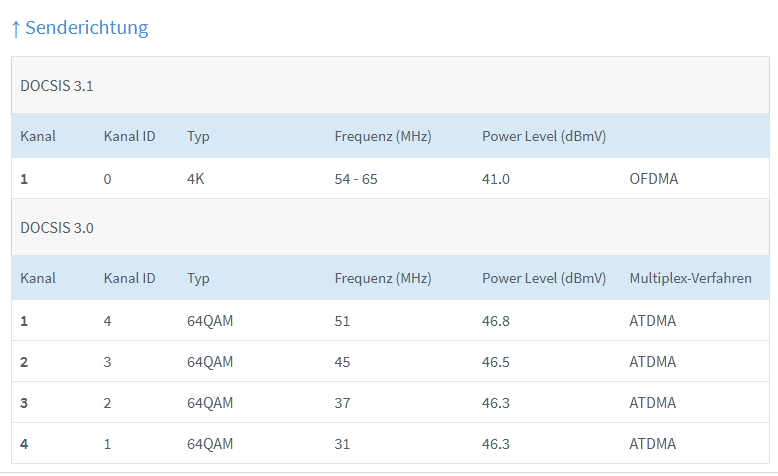The image size is (778, 476).
Task: Select the DOCSIS 3.0 section header
Action: click(57, 227)
